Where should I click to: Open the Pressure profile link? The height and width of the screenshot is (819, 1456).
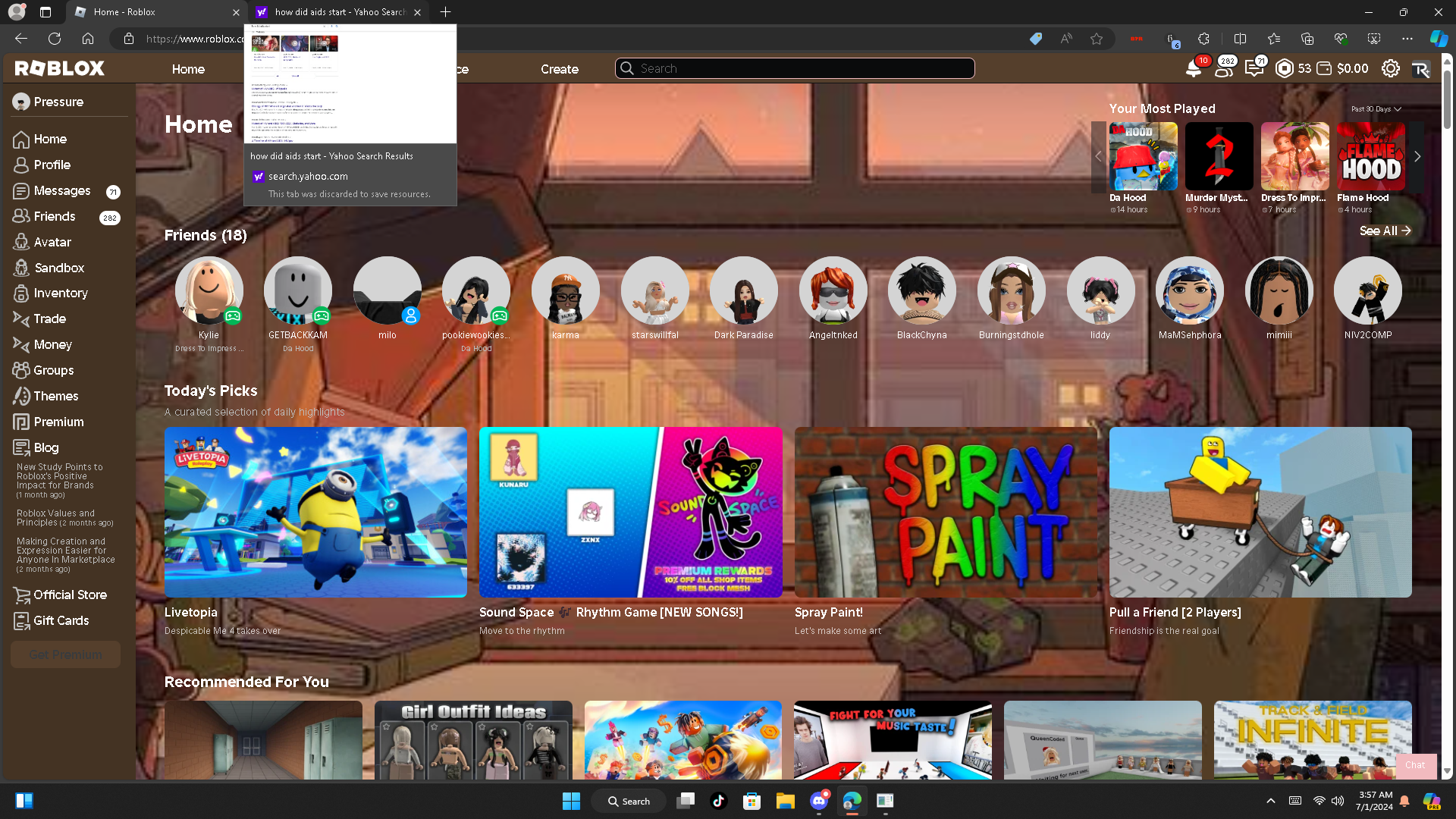[x=49, y=102]
